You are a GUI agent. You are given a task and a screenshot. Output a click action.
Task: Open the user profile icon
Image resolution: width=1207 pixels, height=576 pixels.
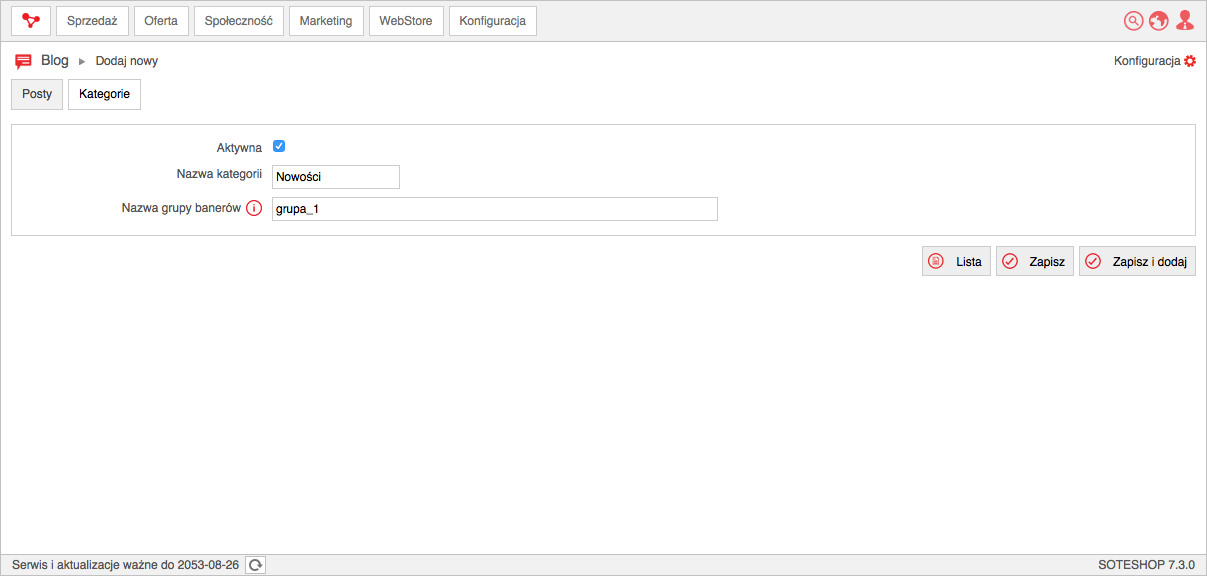pyautogui.click(x=1185, y=20)
